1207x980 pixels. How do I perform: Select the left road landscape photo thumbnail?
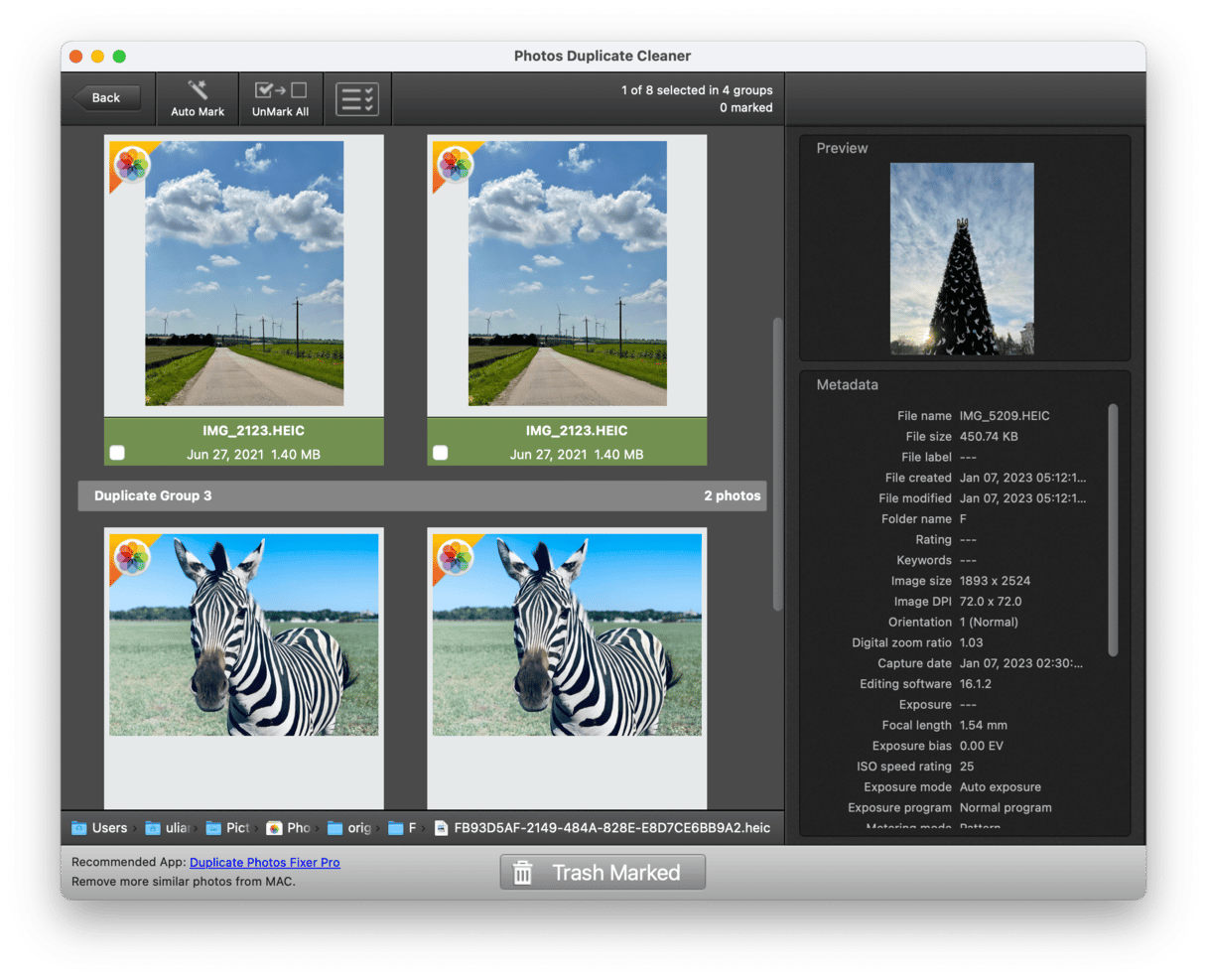pyautogui.click(x=244, y=273)
